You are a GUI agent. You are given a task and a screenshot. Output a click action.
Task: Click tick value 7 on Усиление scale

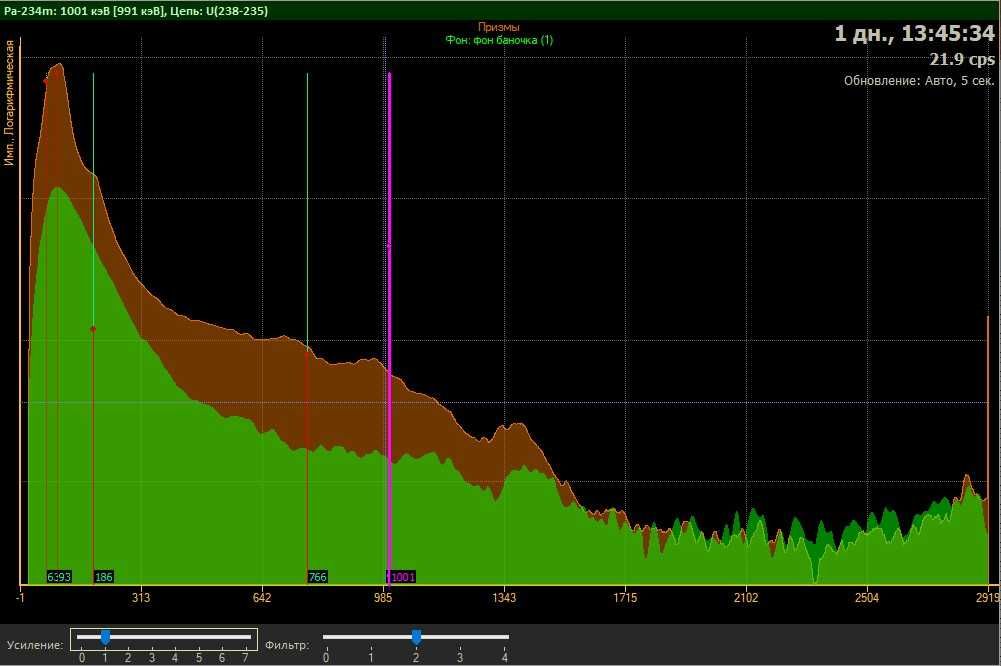pos(245,658)
